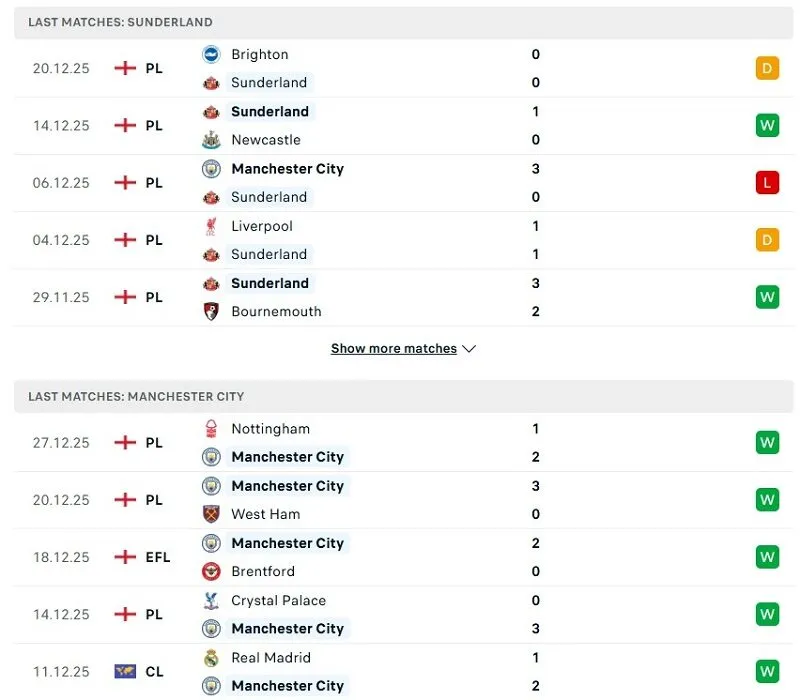The height and width of the screenshot is (700, 800).
Task: Click the Brentford club crest icon
Action: pyautogui.click(x=211, y=571)
